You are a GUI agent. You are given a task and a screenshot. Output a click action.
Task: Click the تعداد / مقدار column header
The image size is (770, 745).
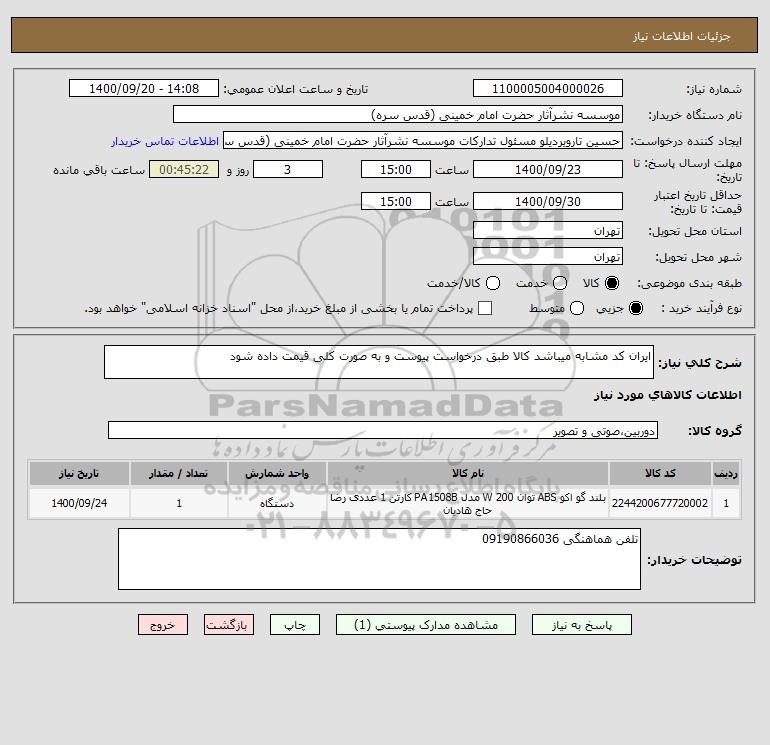179,473
